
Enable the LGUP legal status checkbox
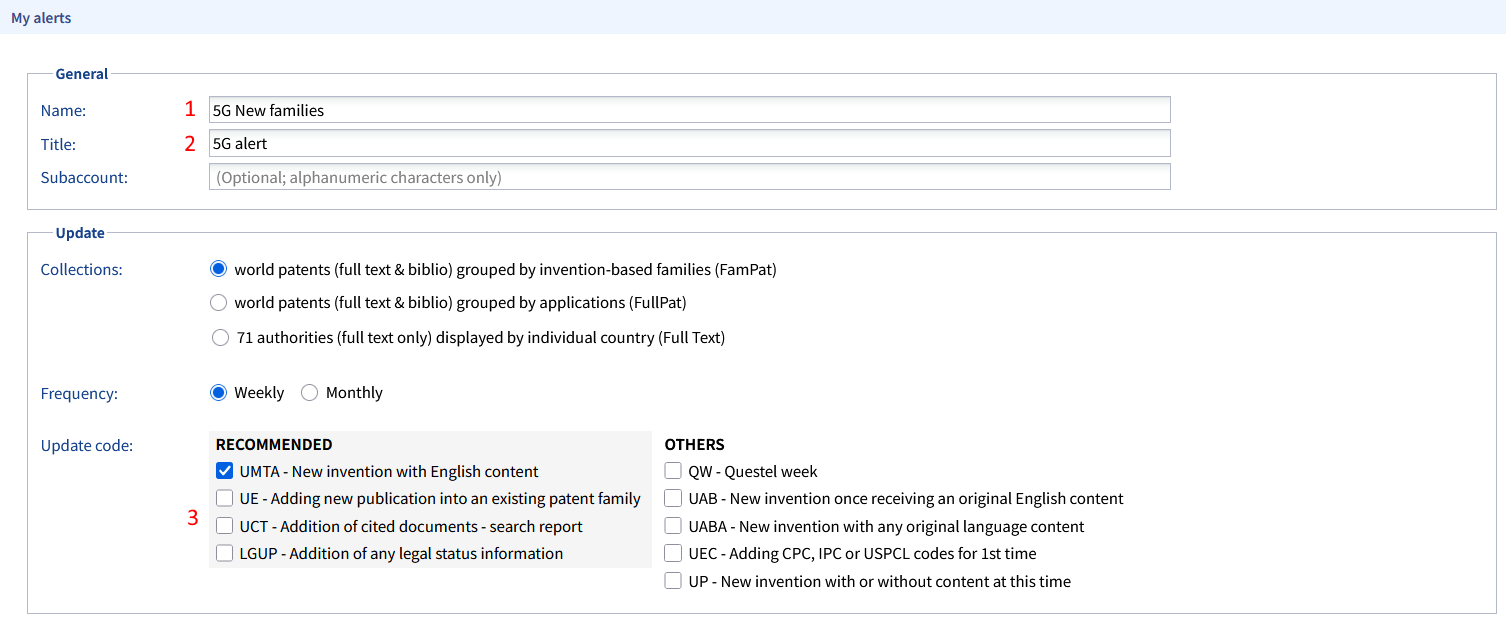point(225,554)
